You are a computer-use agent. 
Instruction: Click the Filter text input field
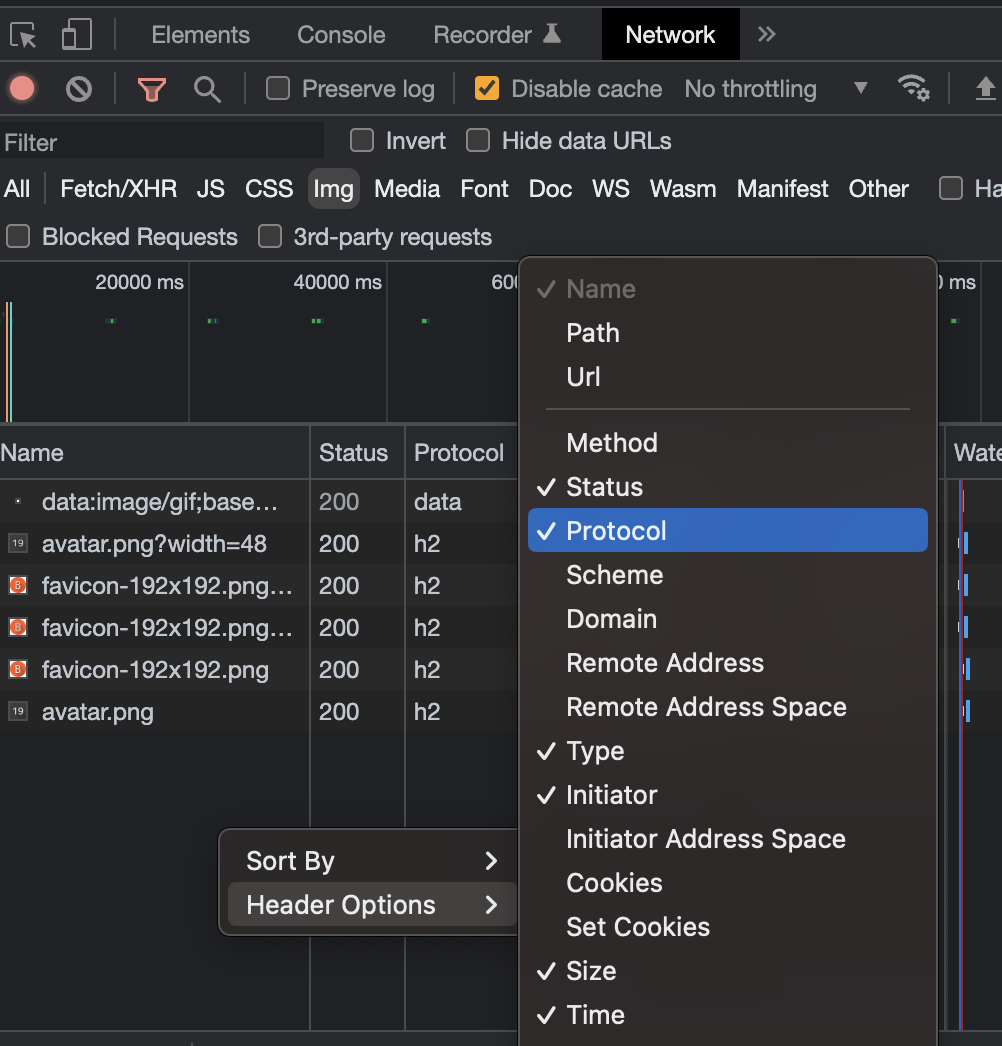(160, 142)
